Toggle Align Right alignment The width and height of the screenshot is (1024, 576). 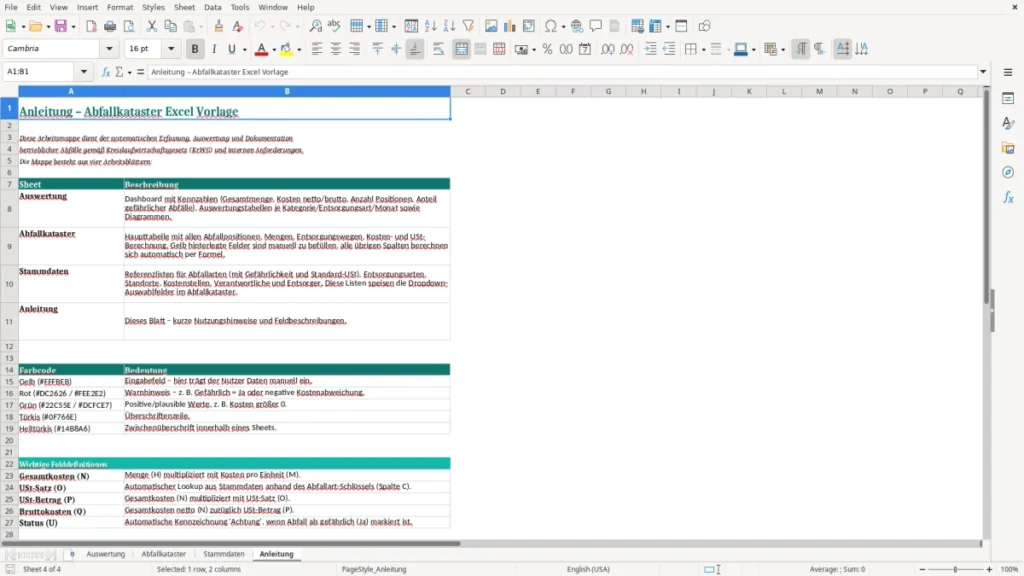coord(355,49)
